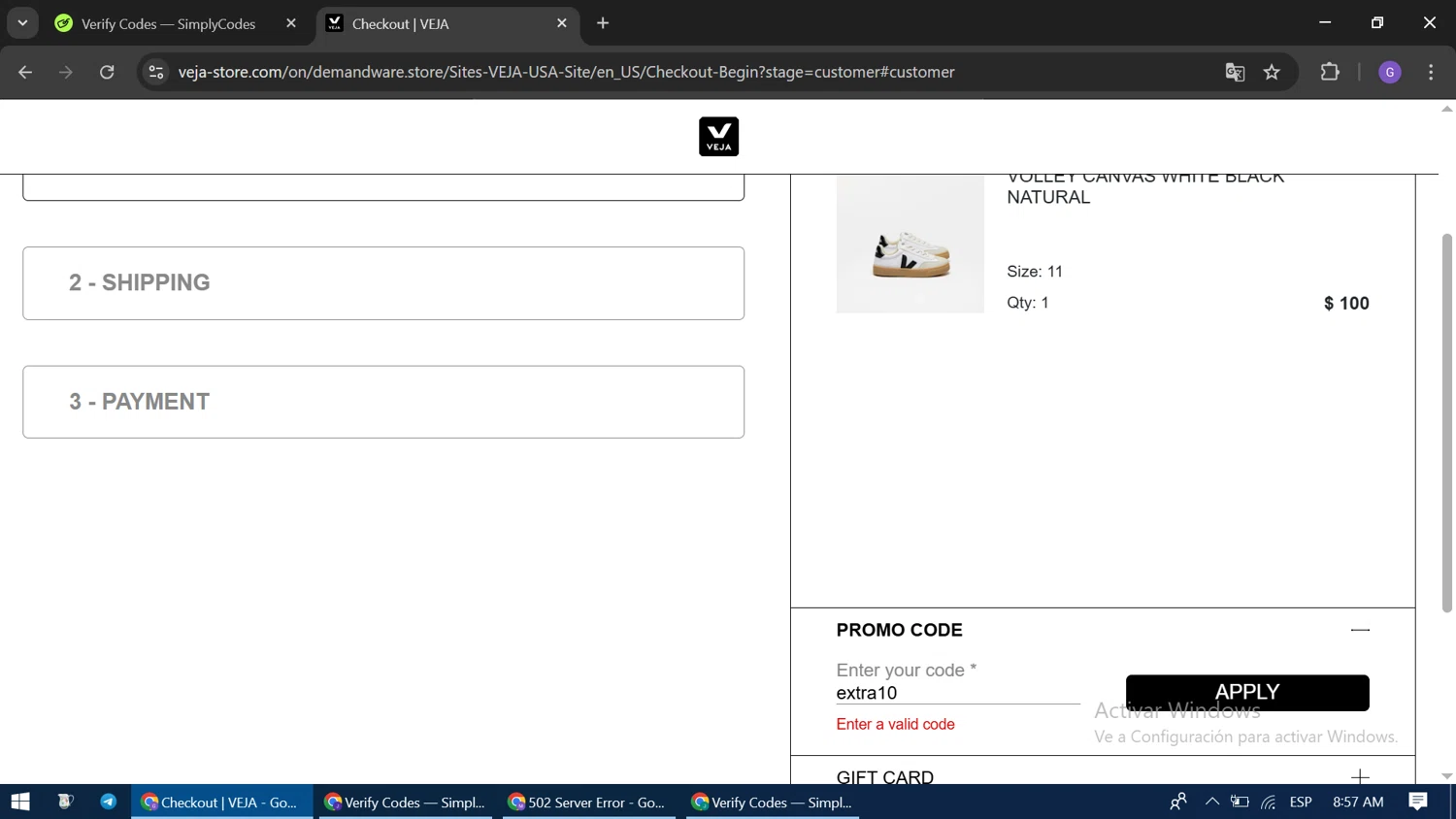Click the Size: 11 text
Screen dimensions: 1456x819
tap(1035, 271)
